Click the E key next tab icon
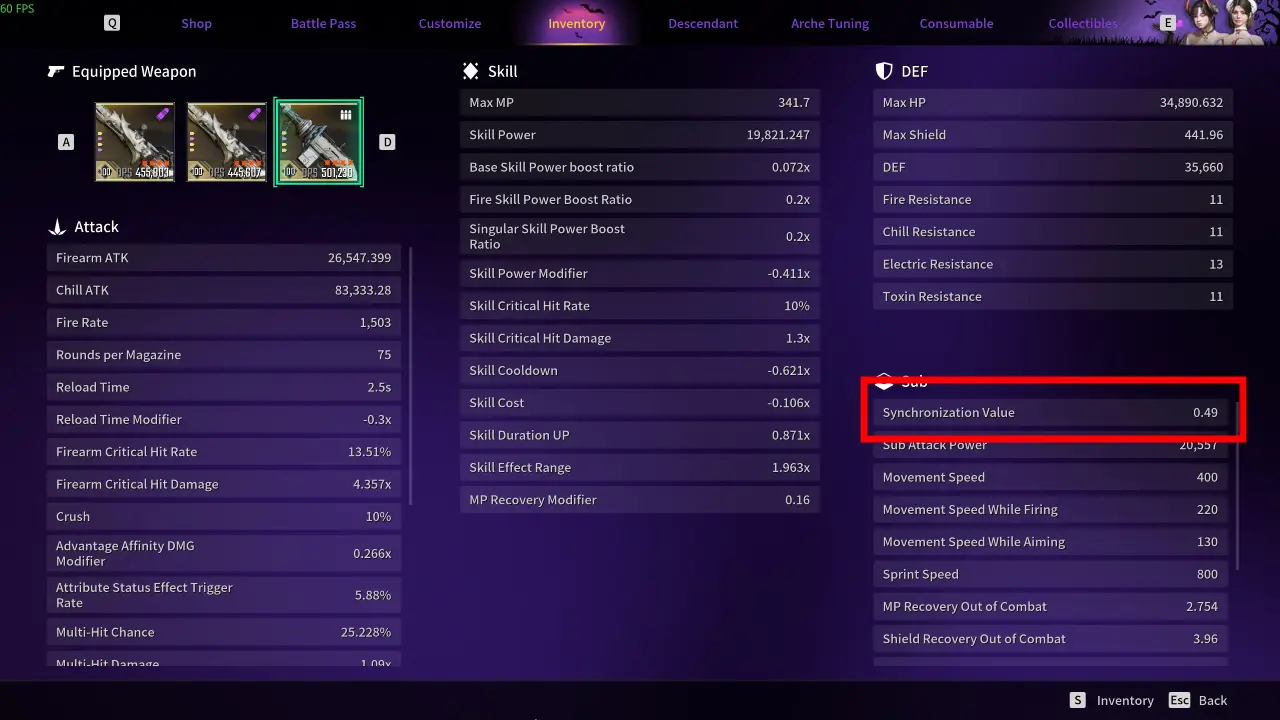Image resolution: width=1280 pixels, height=720 pixels. click(1167, 23)
